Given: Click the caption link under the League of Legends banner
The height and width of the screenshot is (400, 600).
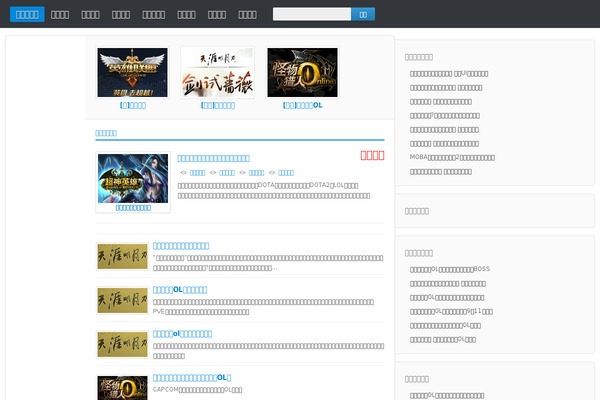Looking at the screenshot, I should pos(133,105).
